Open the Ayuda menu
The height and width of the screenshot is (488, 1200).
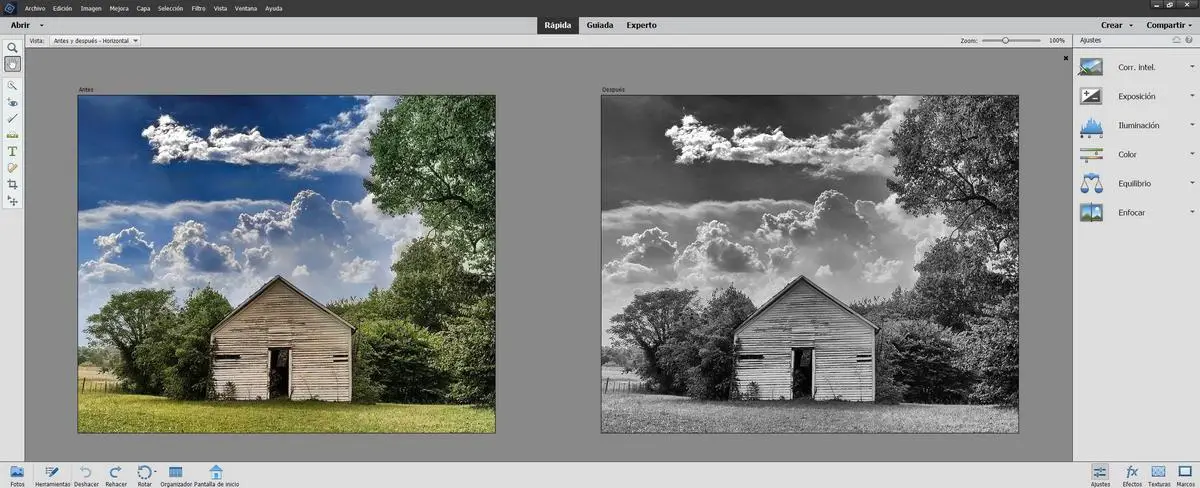[x=273, y=8]
